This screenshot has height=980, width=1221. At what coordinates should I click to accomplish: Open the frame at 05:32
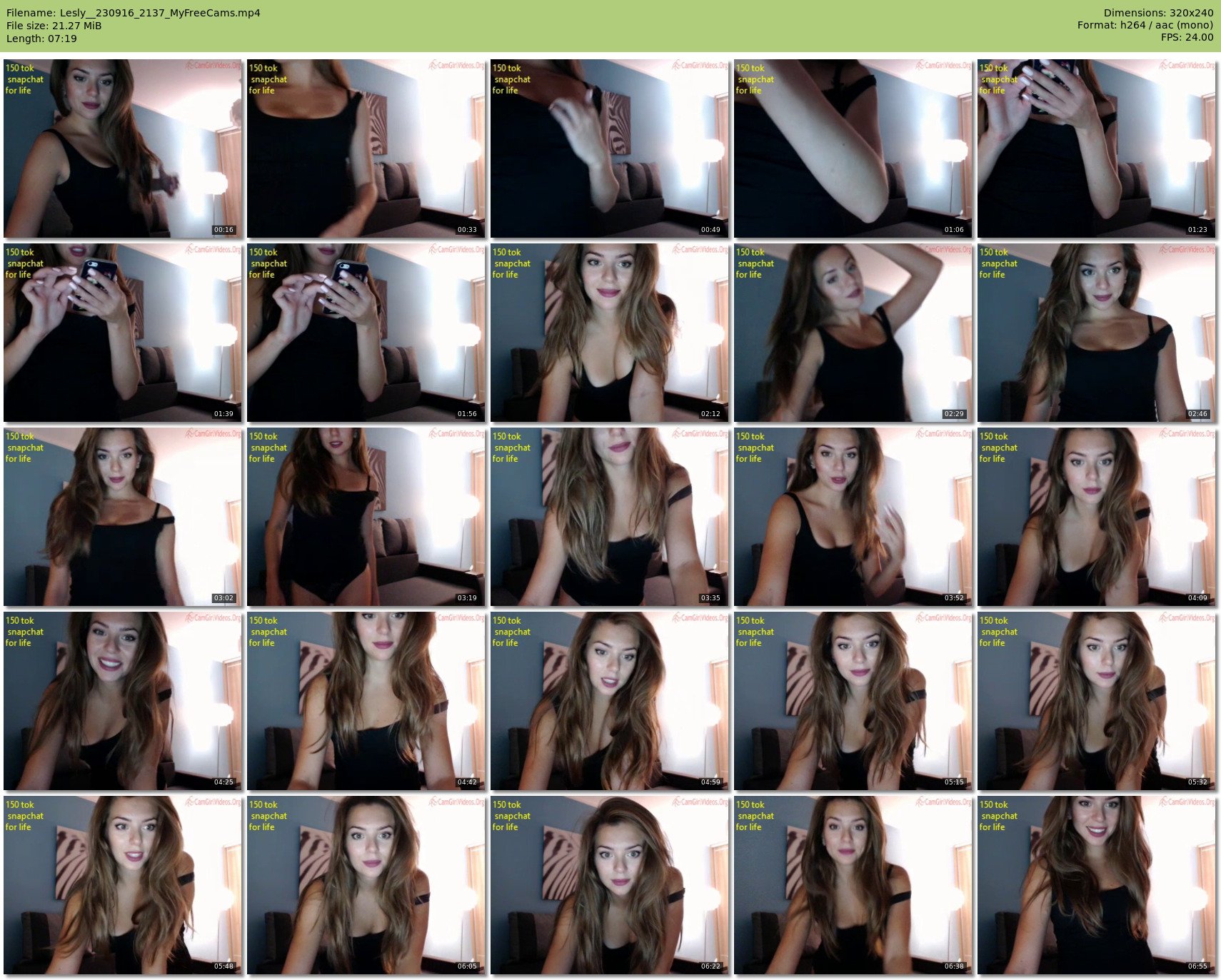pyautogui.click(x=1096, y=700)
